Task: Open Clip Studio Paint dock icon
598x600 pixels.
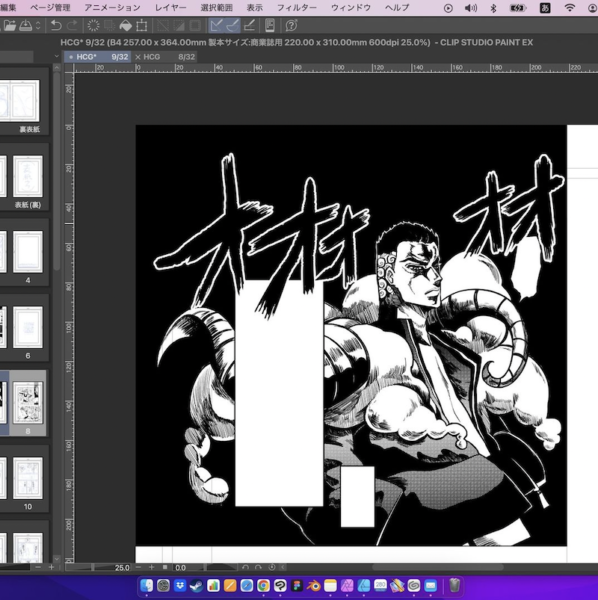Action: click(x=280, y=585)
